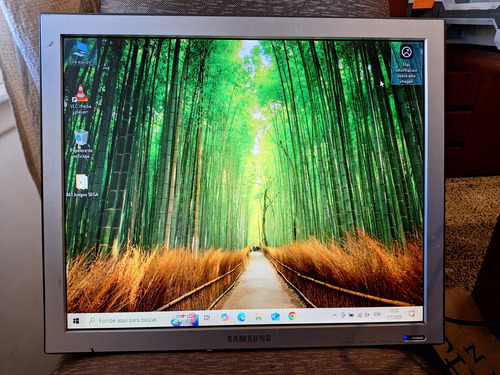
Task: Open the notification center icon
Action: pyautogui.click(x=412, y=314)
